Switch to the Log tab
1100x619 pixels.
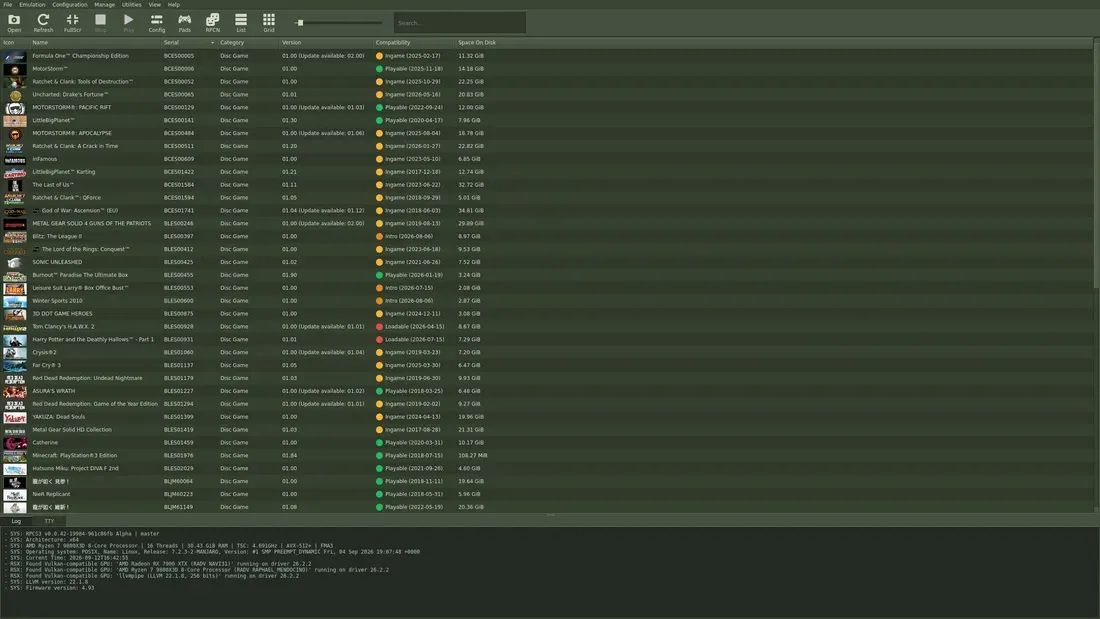(x=16, y=521)
